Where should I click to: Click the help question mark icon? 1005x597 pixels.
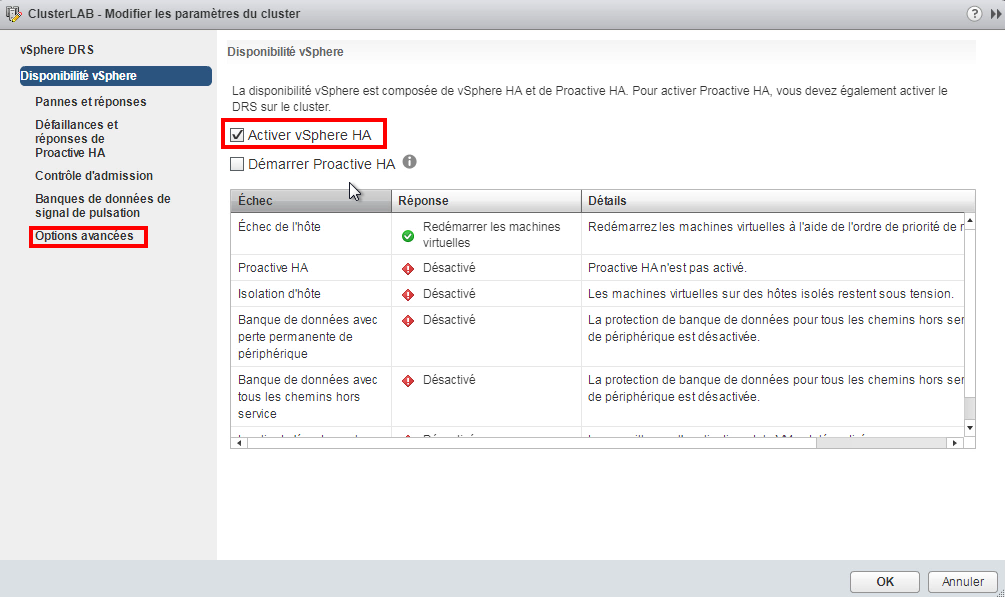[974, 13]
